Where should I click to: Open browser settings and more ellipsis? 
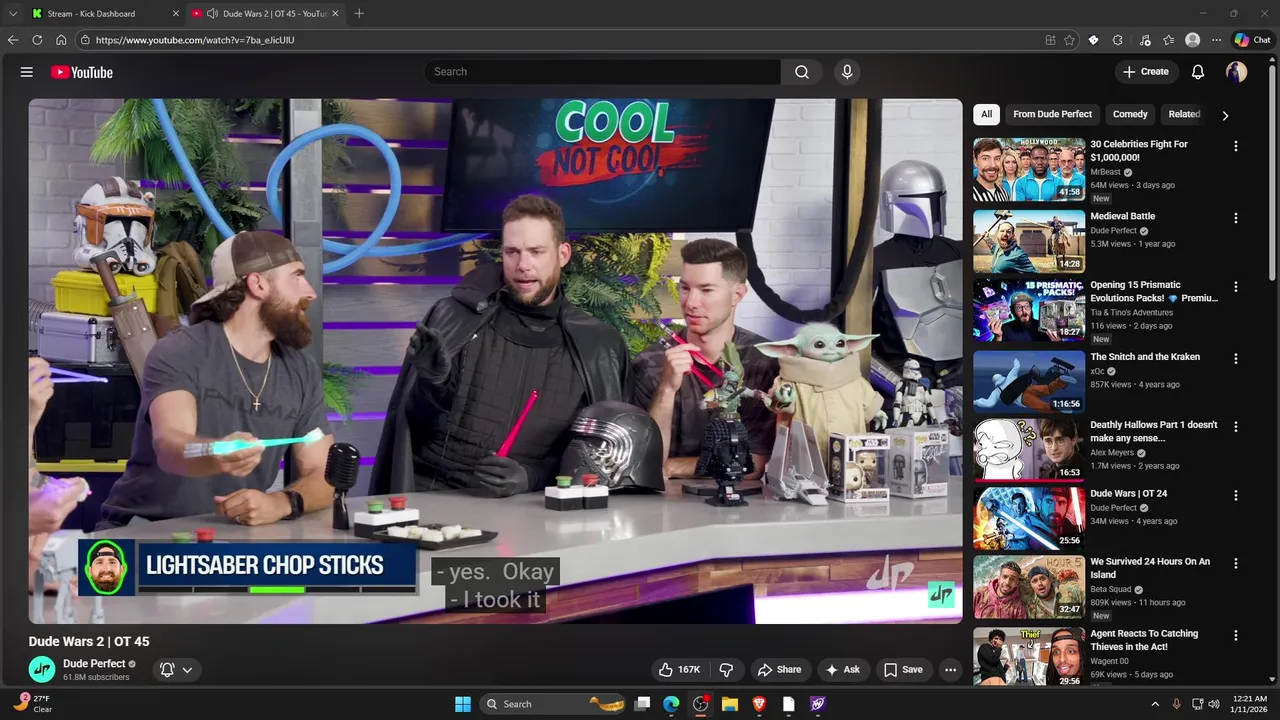(x=1216, y=40)
